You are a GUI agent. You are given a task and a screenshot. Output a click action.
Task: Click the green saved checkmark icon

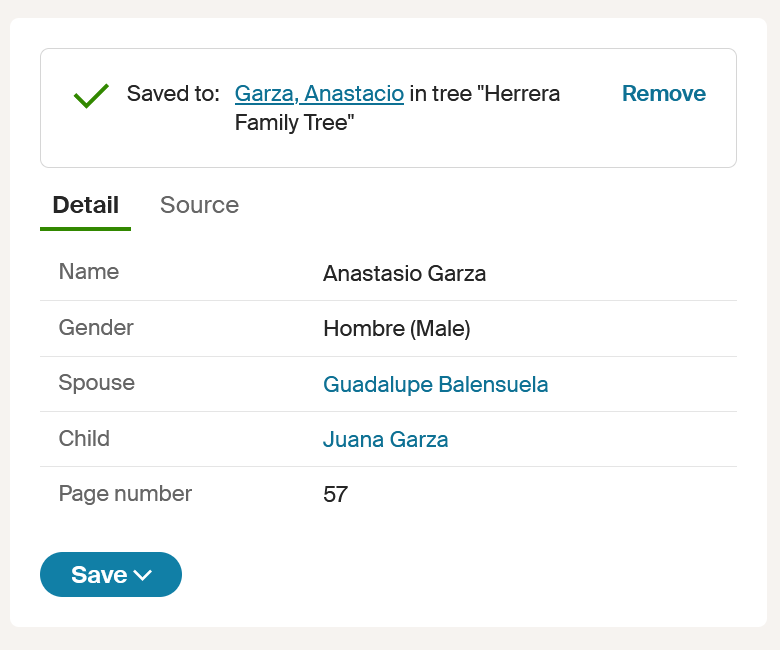tap(91, 96)
